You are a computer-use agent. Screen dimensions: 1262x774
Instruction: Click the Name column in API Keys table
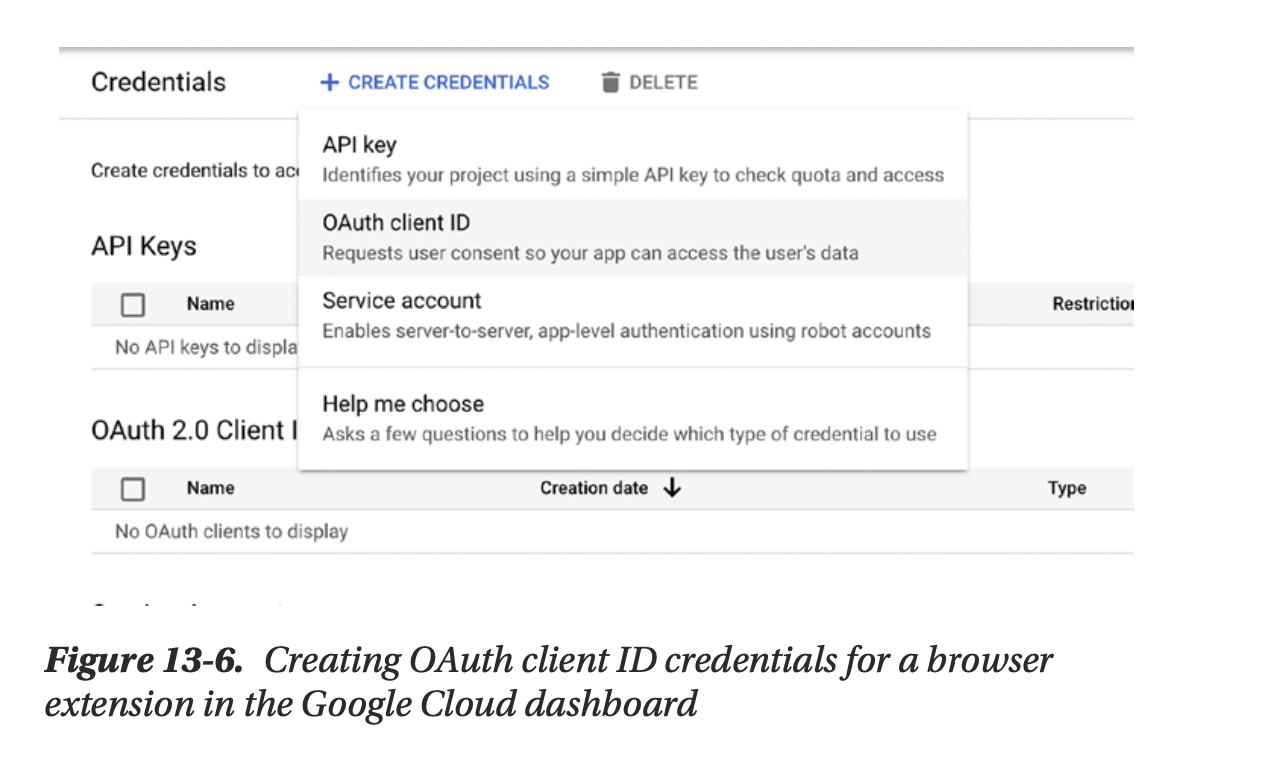click(x=210, y=304)
